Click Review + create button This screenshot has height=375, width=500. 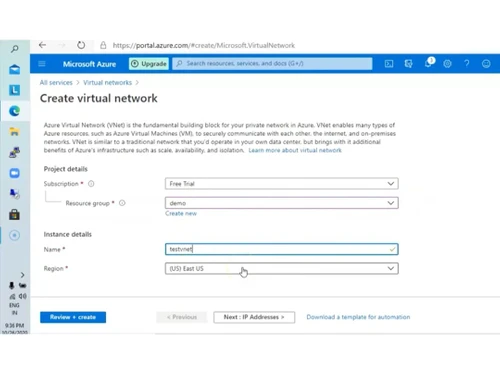point(73,317)
